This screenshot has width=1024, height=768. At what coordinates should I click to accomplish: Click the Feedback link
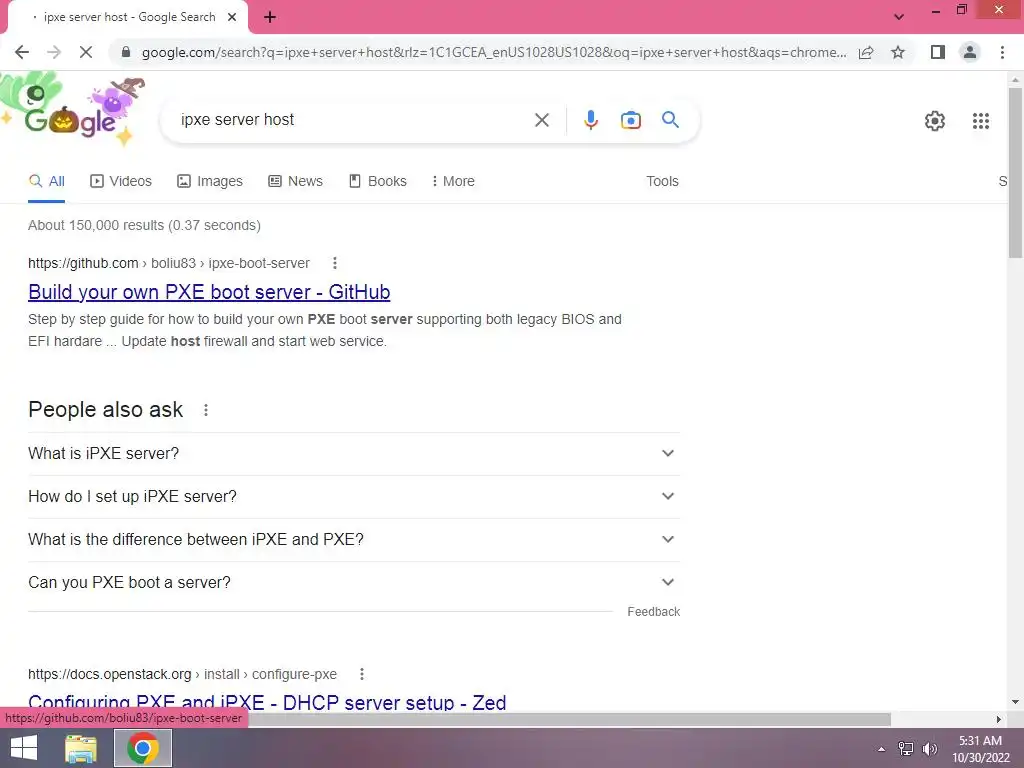[x=654, y=612]
